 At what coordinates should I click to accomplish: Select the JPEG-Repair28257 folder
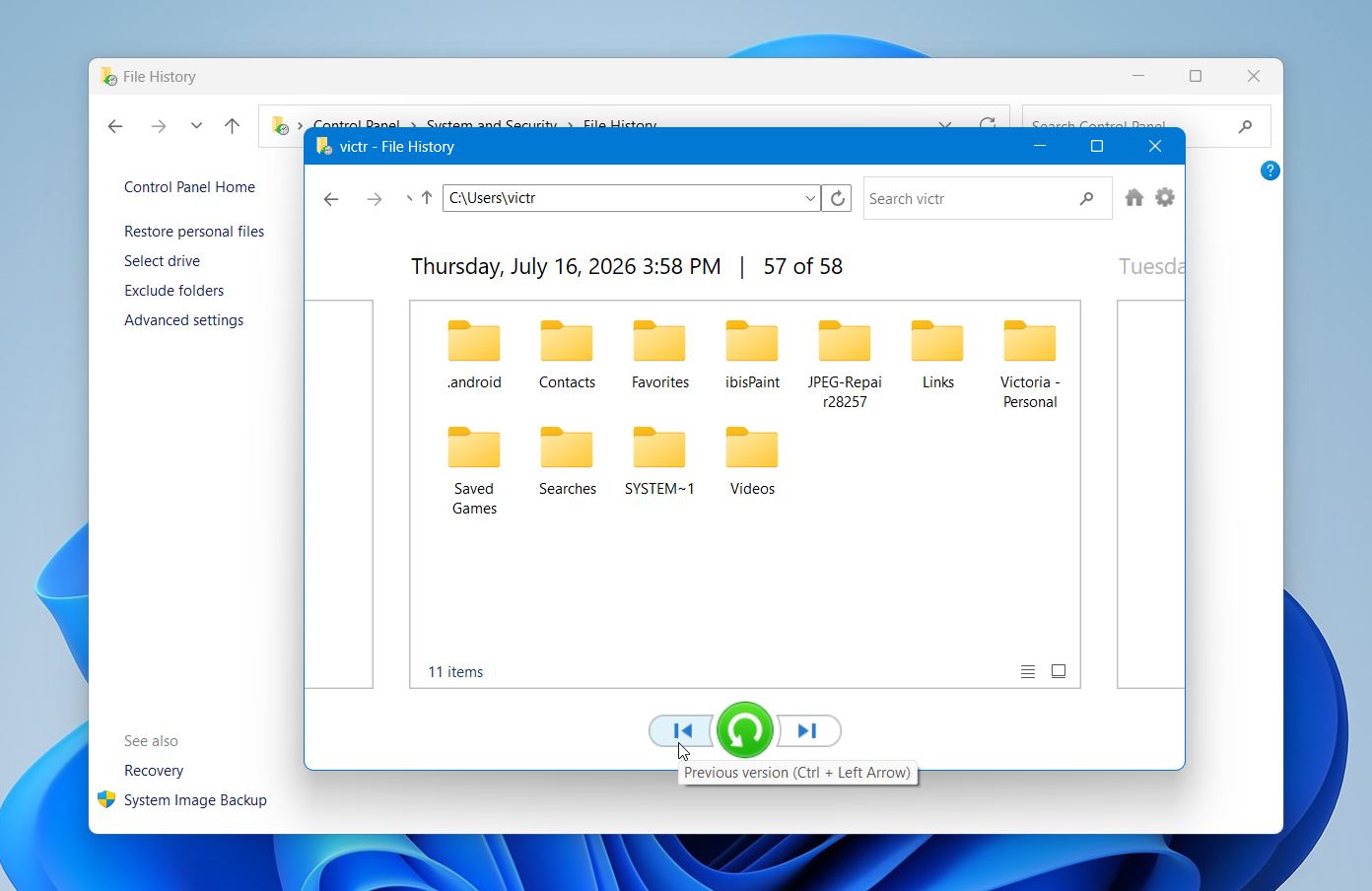coord(845,365)
